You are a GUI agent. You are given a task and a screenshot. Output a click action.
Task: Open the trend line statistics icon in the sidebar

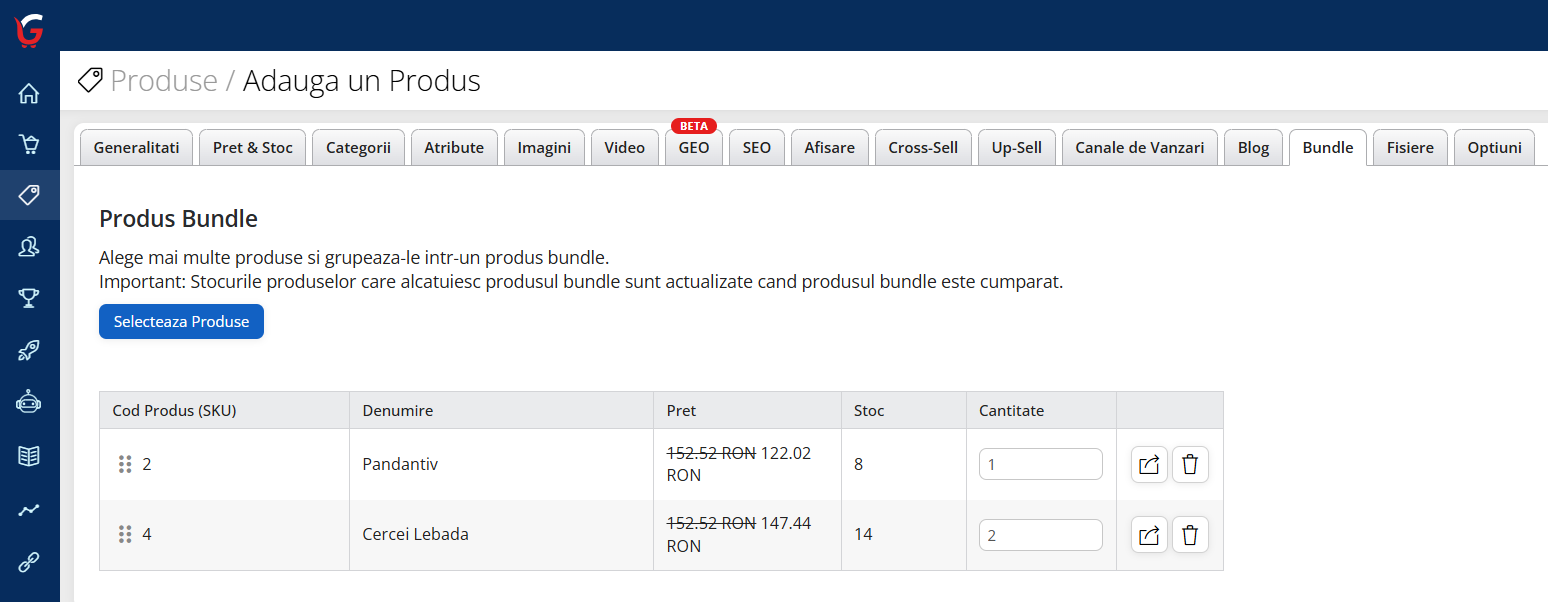tap(29, 510)
